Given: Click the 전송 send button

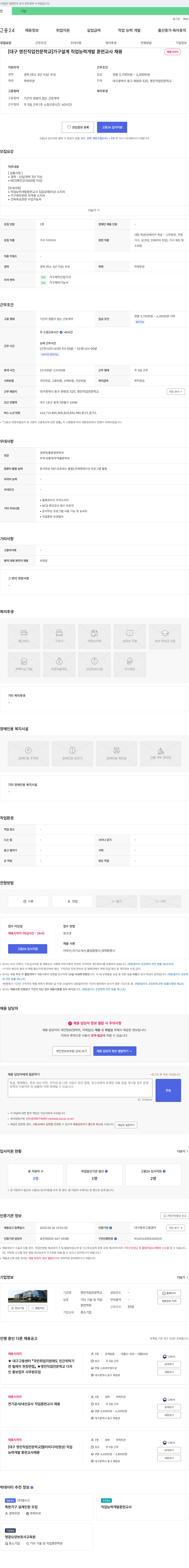Looking at the screenshot, I should pos(168,1090).
